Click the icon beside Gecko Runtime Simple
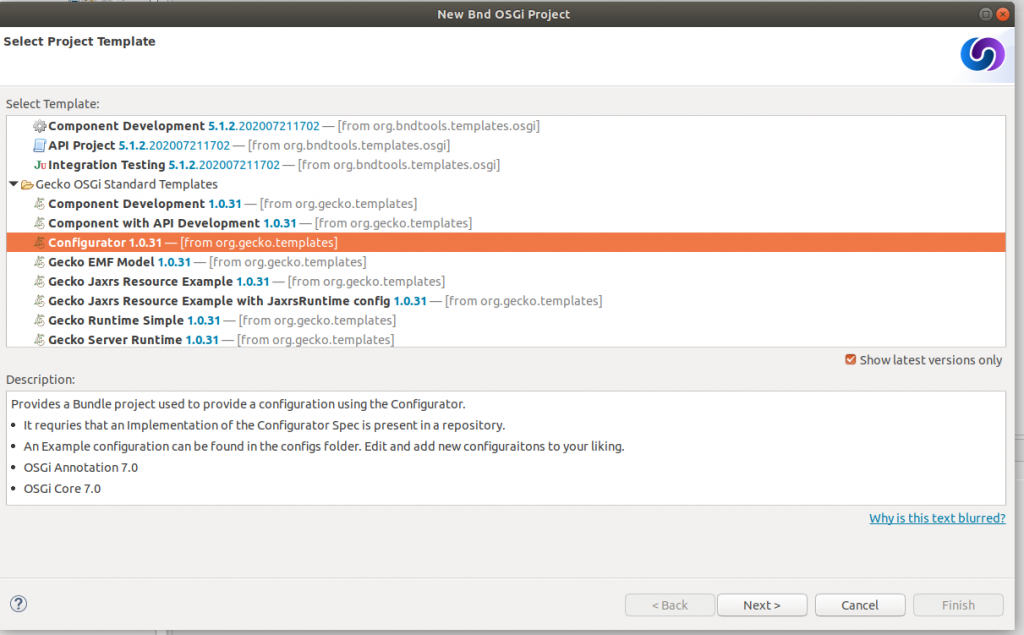The height and width of the screenshot is (635, 1024). [x=40, y=321]
